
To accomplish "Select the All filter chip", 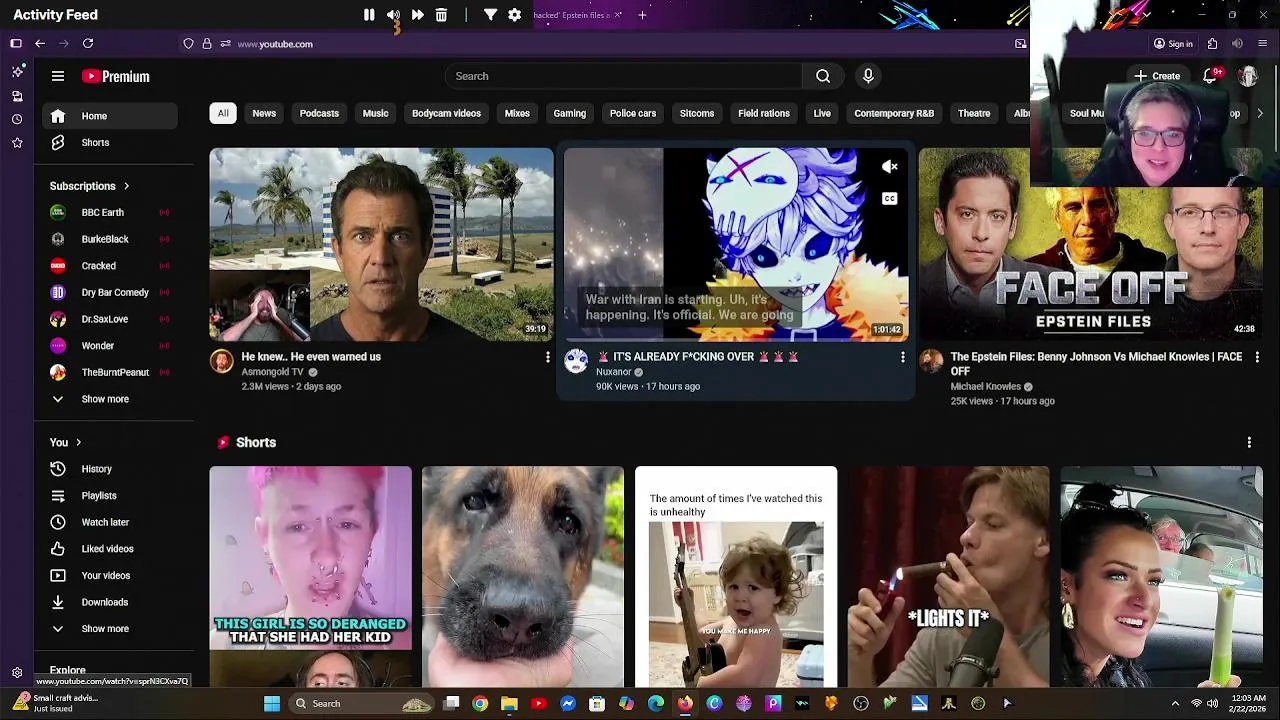I will click(223, 113).
